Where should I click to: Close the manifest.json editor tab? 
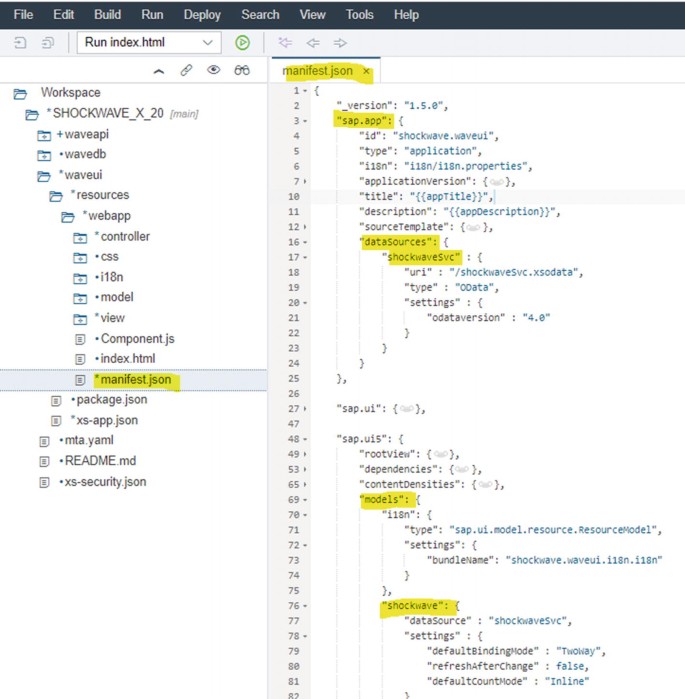[x=366, y=72]
